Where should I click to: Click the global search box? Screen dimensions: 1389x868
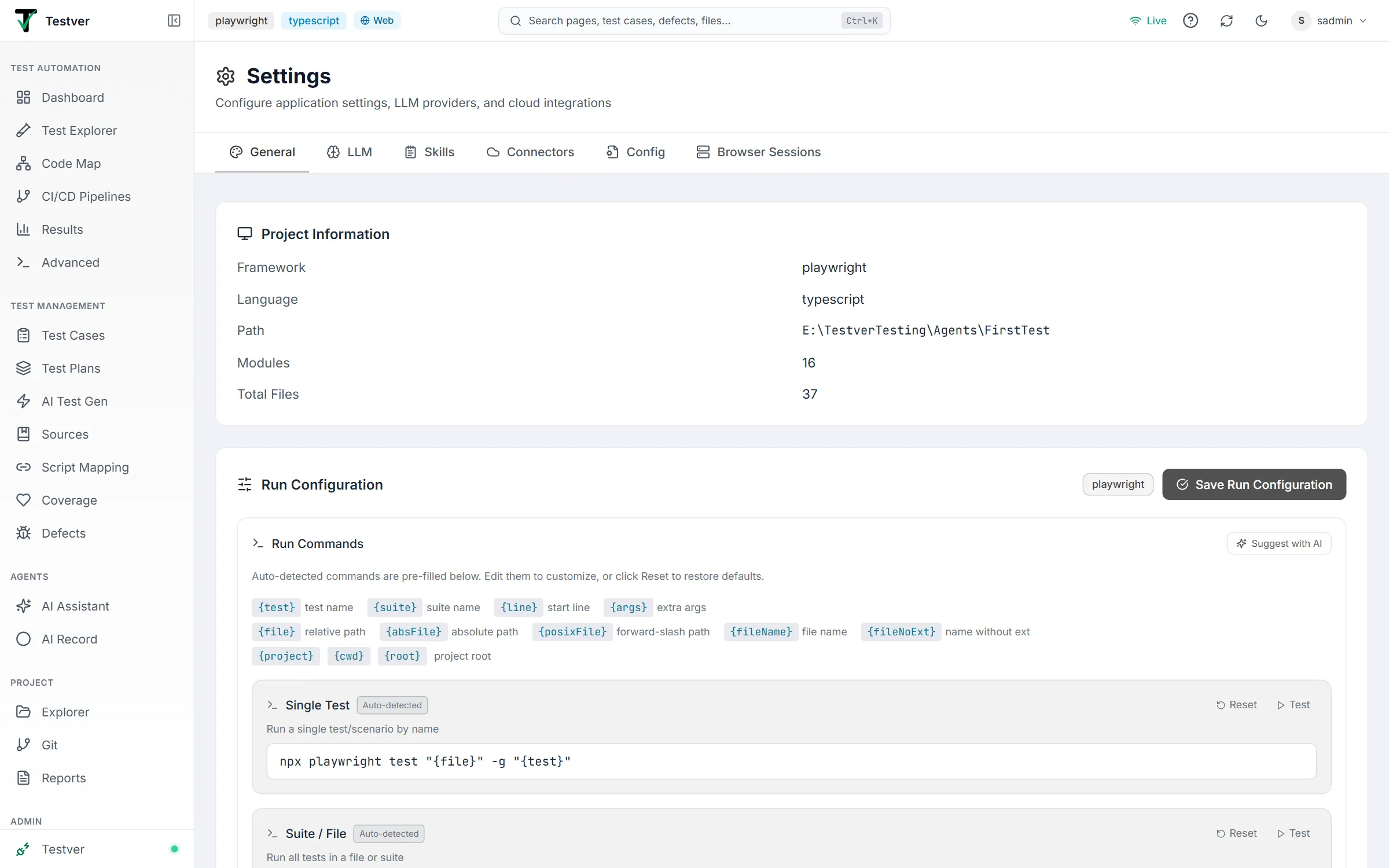(x=694, y=21)
